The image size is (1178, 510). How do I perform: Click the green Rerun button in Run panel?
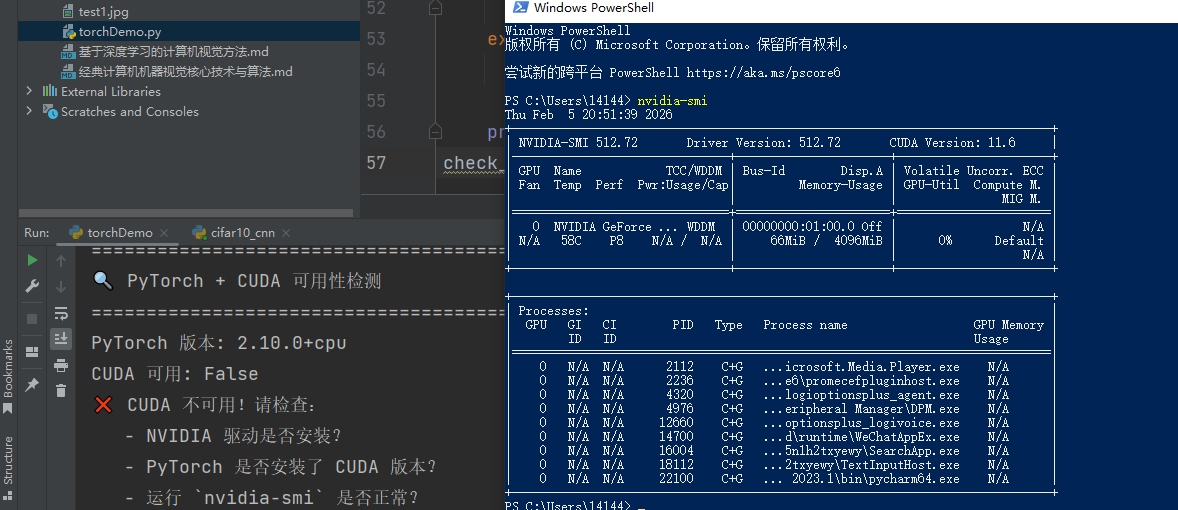32,260
